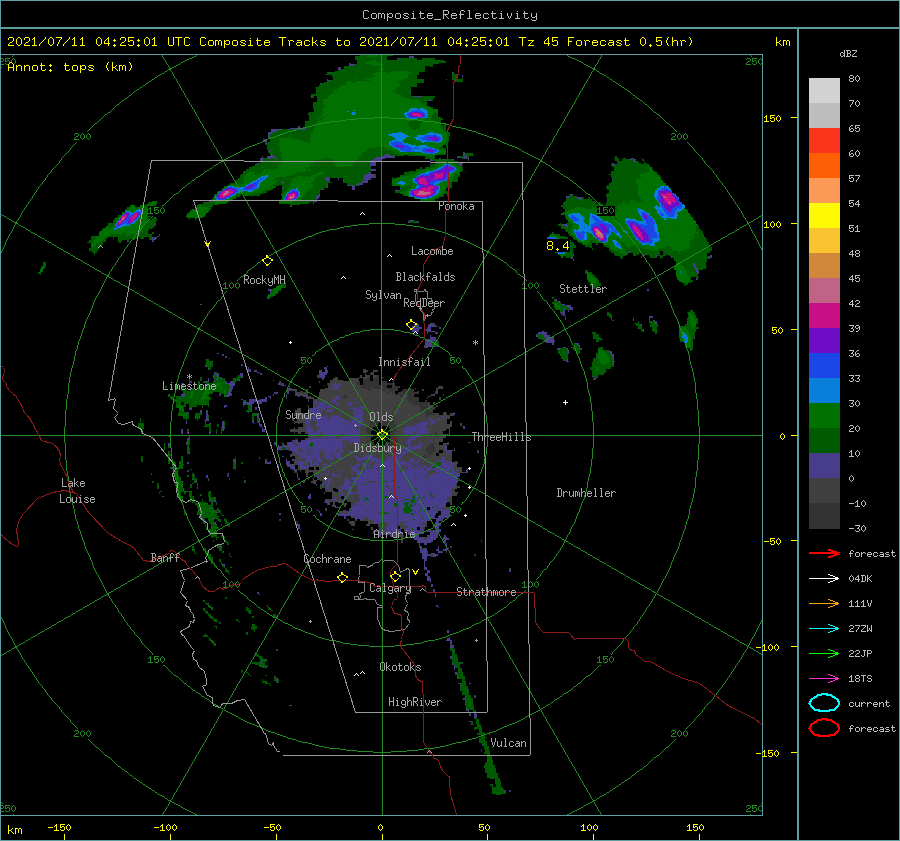Click the yellow diamond marker near Cochrane

(343, 578)
